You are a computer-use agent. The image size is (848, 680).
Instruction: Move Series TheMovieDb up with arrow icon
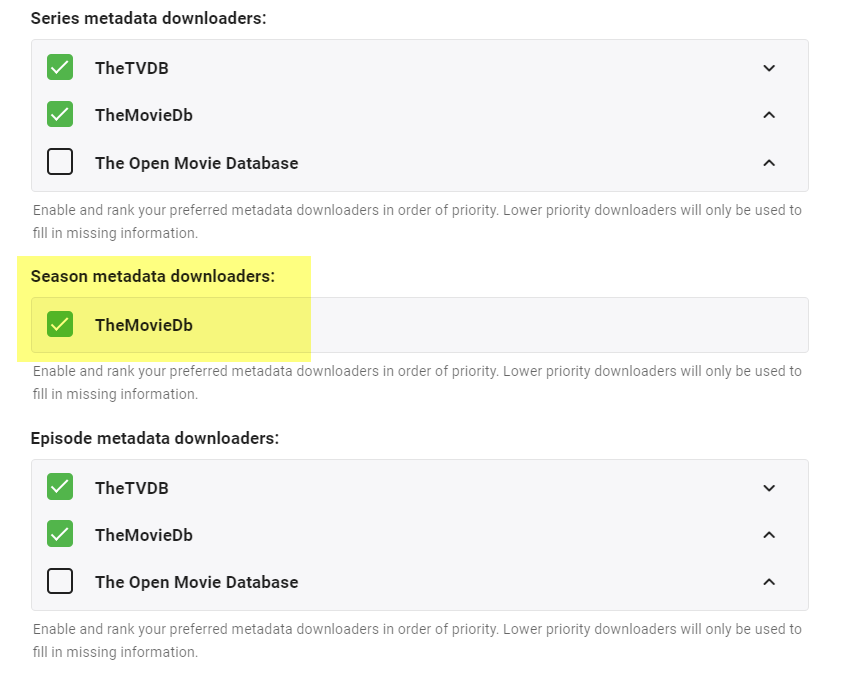769,115
